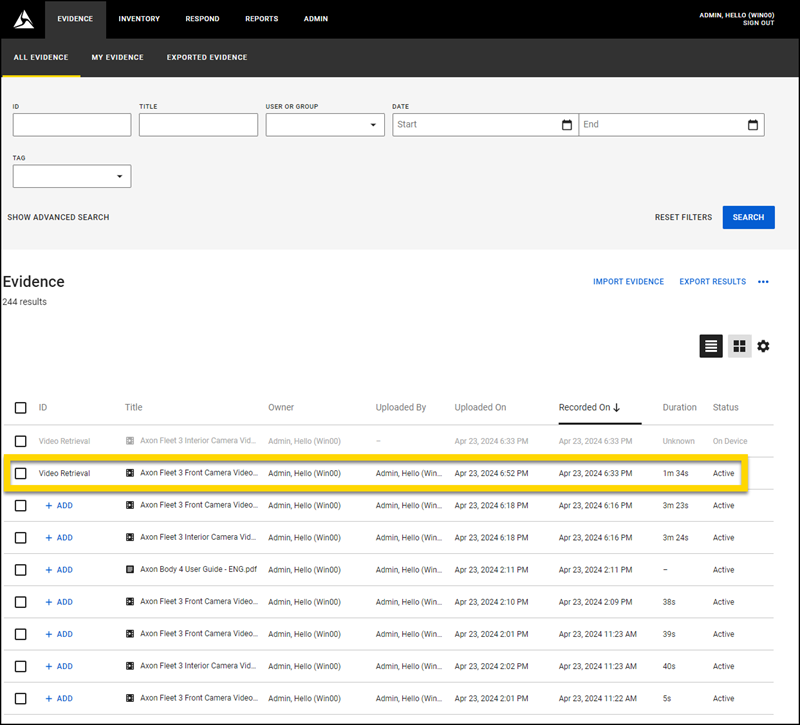Click ADD on the 3m 23s row

click(x=59, y=506)
